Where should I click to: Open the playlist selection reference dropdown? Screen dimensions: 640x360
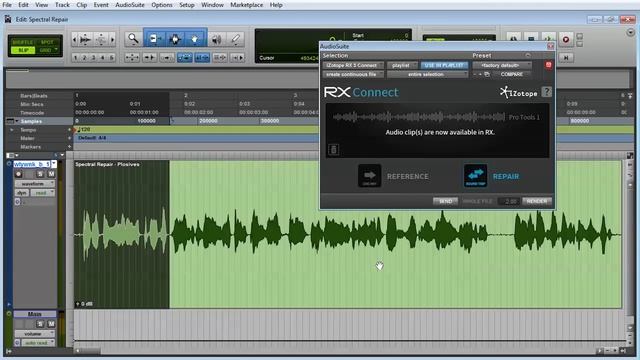[402, 65]
